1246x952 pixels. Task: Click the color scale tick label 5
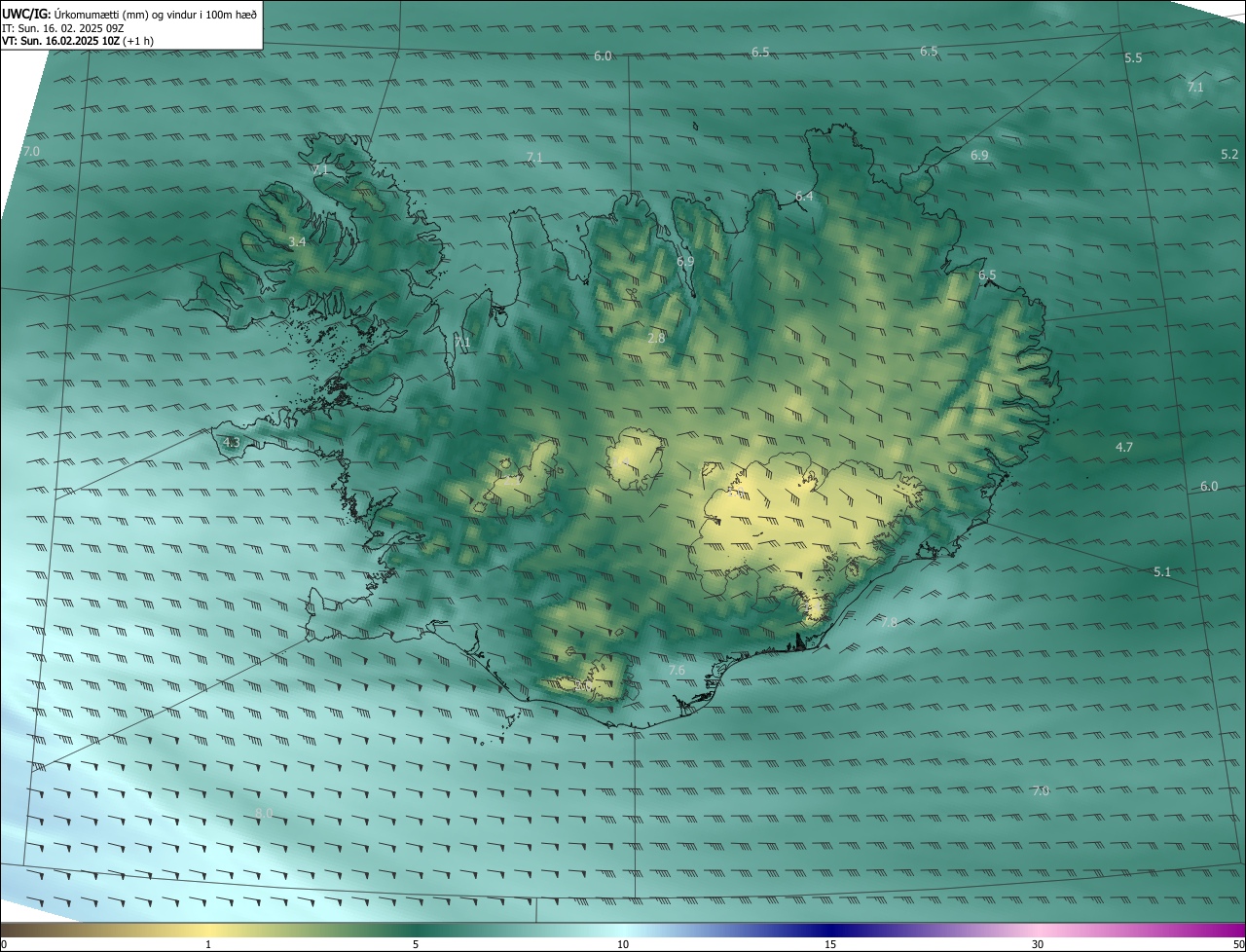coord(416,944)
